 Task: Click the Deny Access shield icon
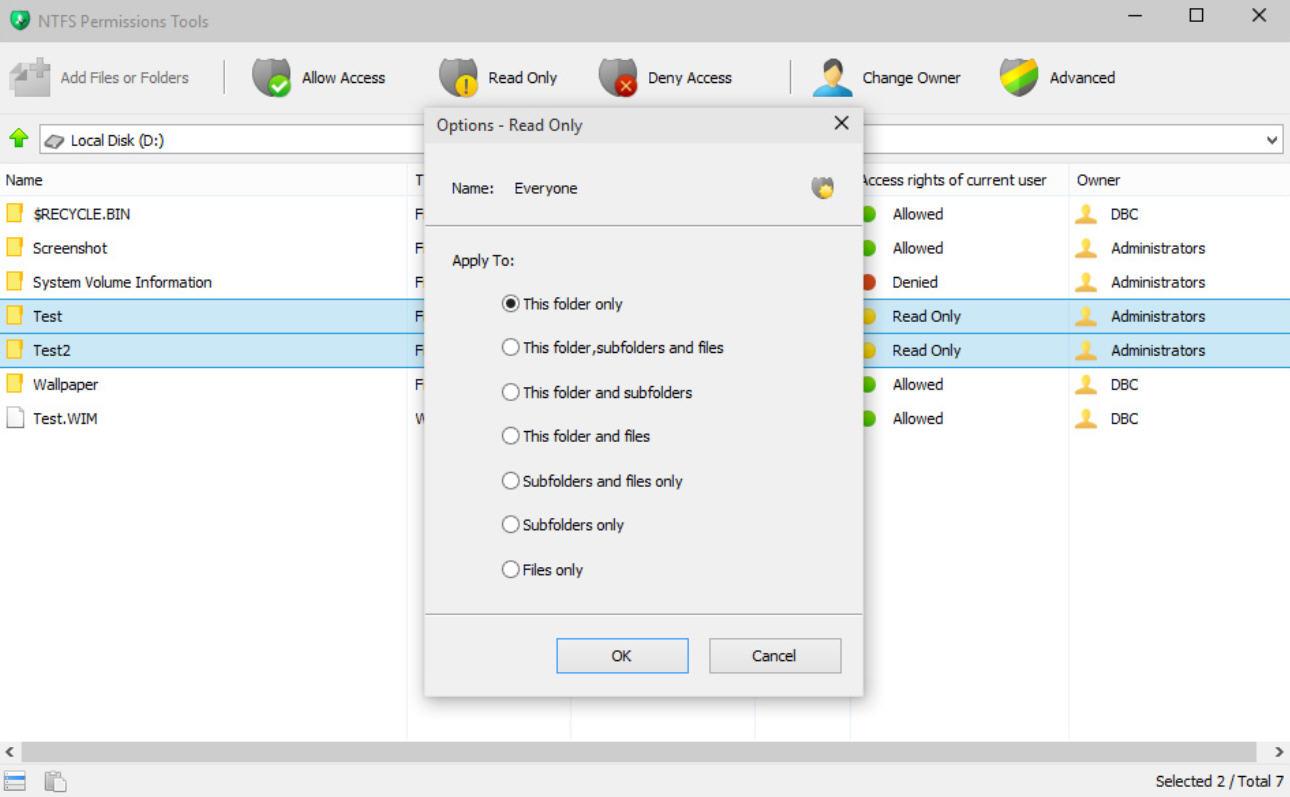pos(618,78)
